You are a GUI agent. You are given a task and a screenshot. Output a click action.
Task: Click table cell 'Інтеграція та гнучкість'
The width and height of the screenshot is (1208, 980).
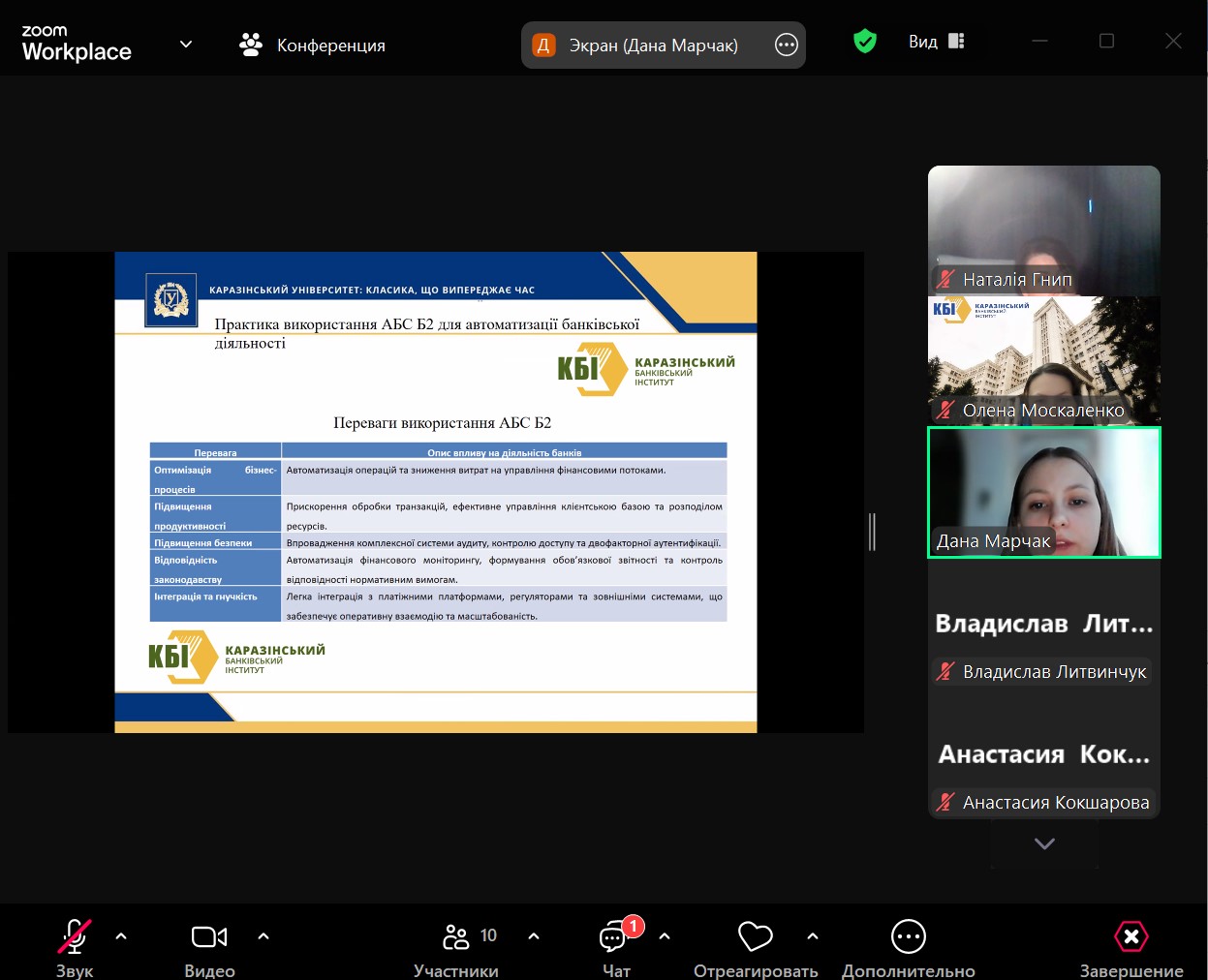[x=215, y=606]
